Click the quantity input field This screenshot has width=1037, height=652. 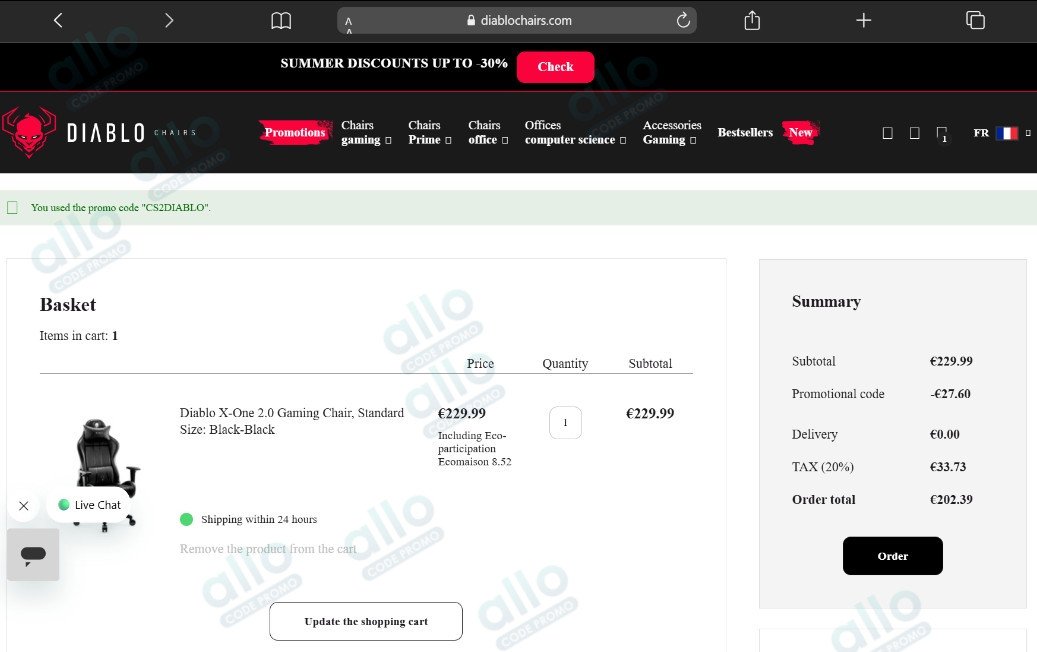(x=565, y=423)
